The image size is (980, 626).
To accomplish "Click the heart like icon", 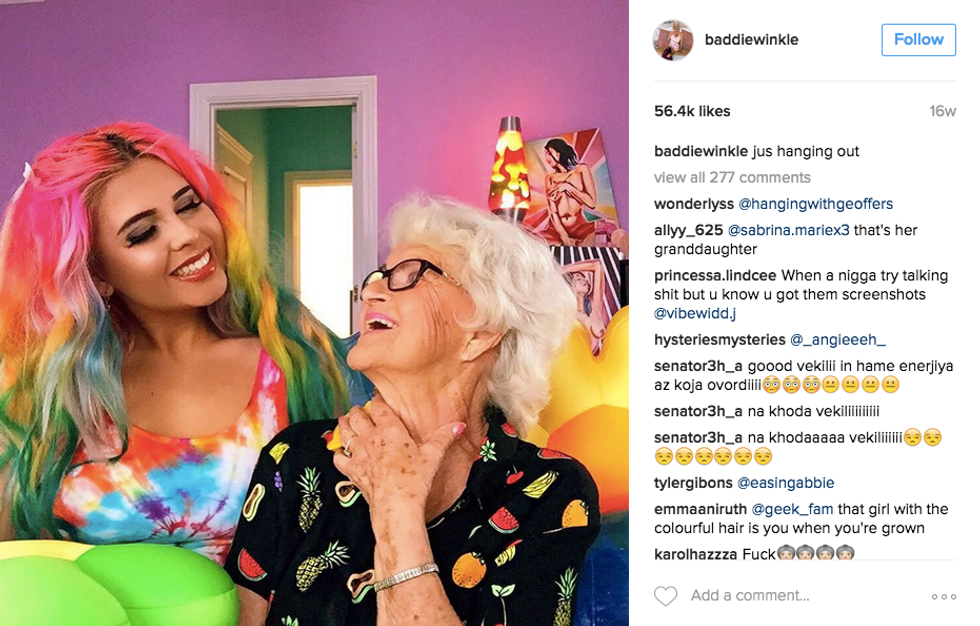I will click(665, 595).
